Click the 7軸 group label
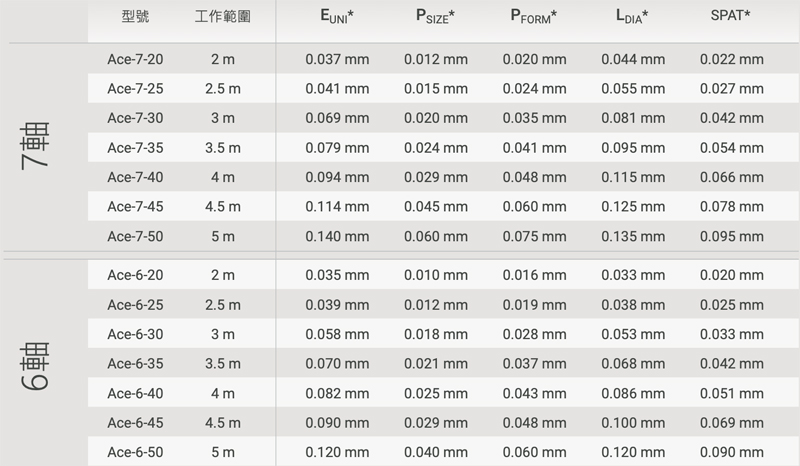The image size is (800, 466). [x=42, y=148]
